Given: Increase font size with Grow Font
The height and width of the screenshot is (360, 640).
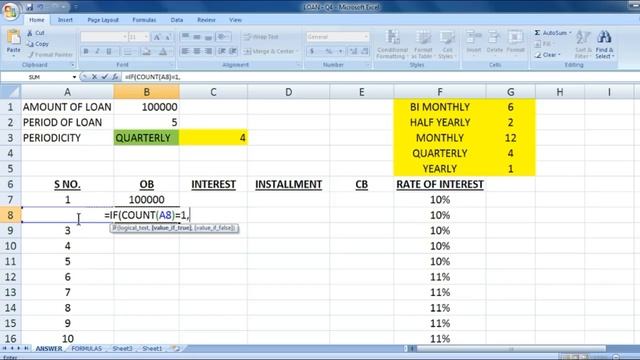Looking at the screenshot, I should (x=157, y=37).
